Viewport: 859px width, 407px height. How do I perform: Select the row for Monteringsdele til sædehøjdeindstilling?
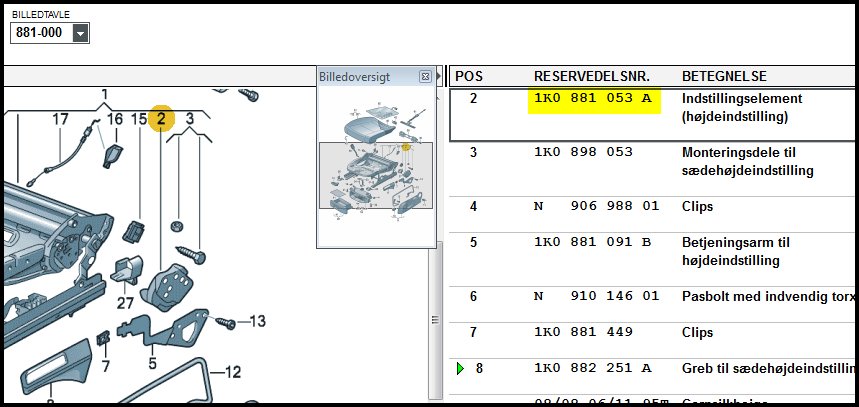click(650, 161)
